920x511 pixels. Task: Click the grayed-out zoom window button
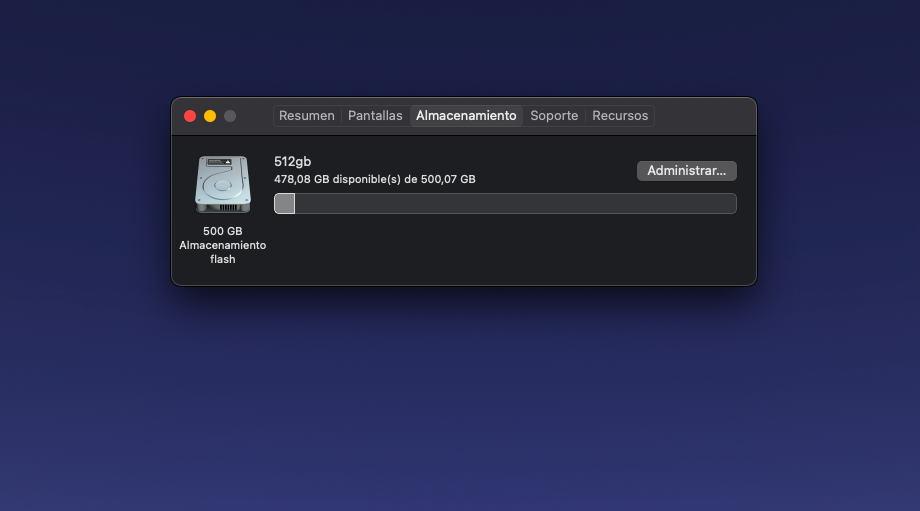[230, 116]
